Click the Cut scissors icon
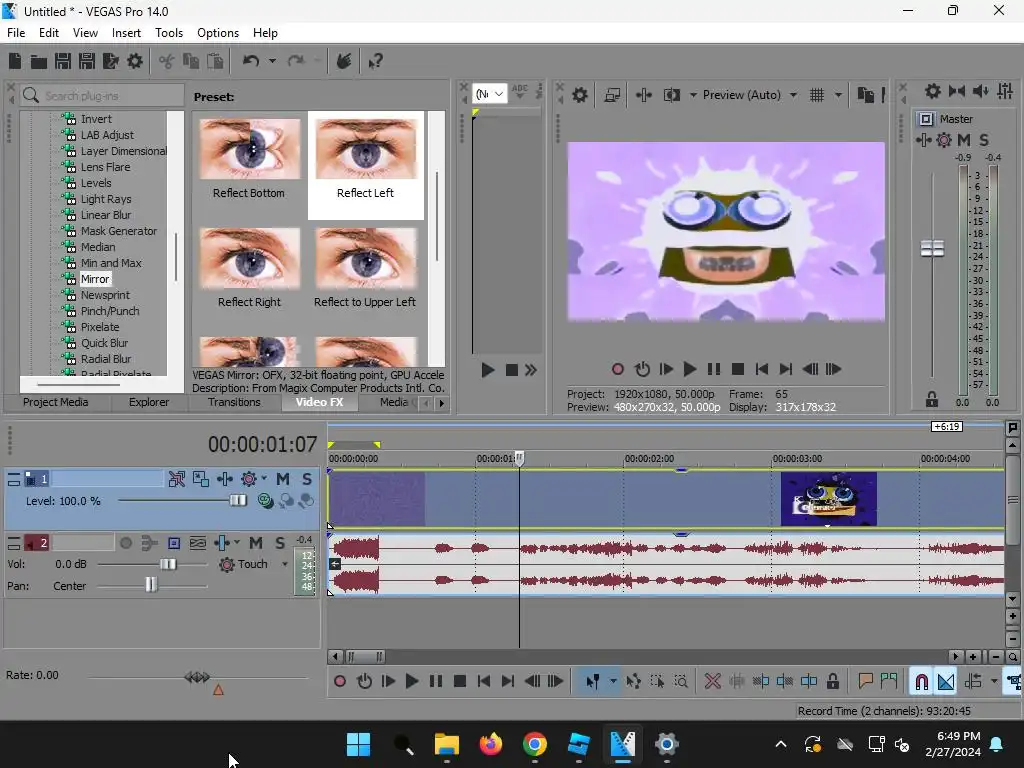This screenshot has width=1024, height=768. click(167, 61)
